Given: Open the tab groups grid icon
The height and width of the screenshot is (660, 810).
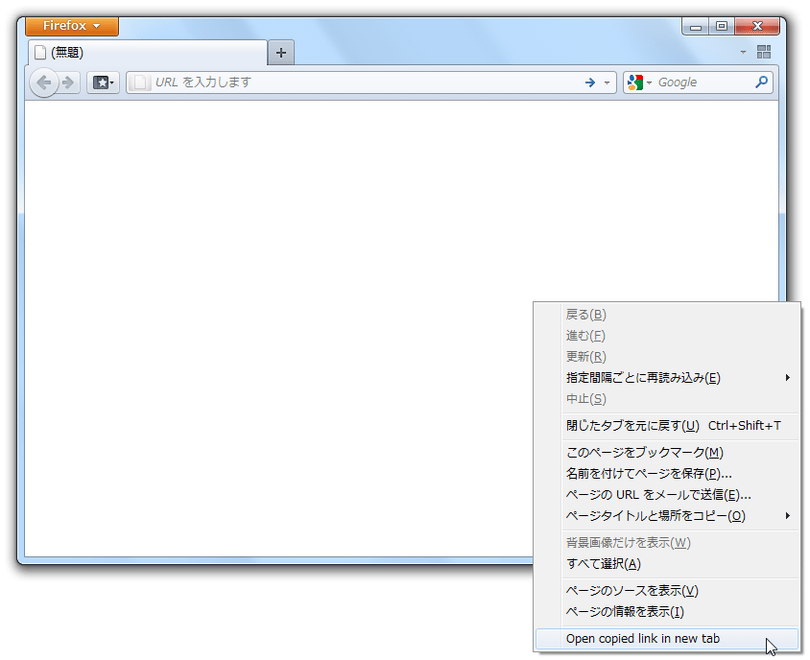Looking at the screenshot, I should pyautogui.click(x=764, y=52).
